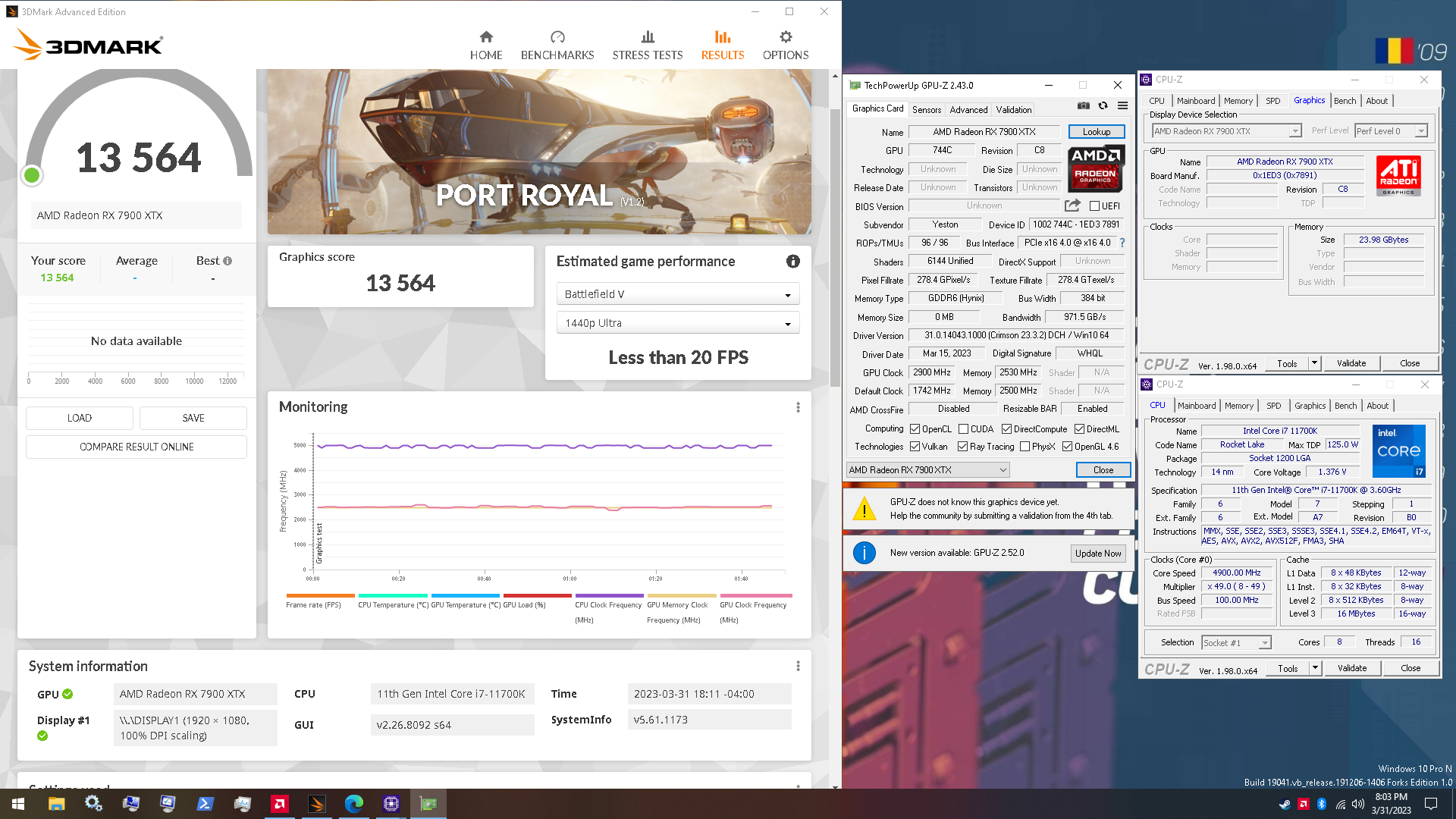
Task: Click the SAVE button in 3DMark
Action: click(193, 418)
